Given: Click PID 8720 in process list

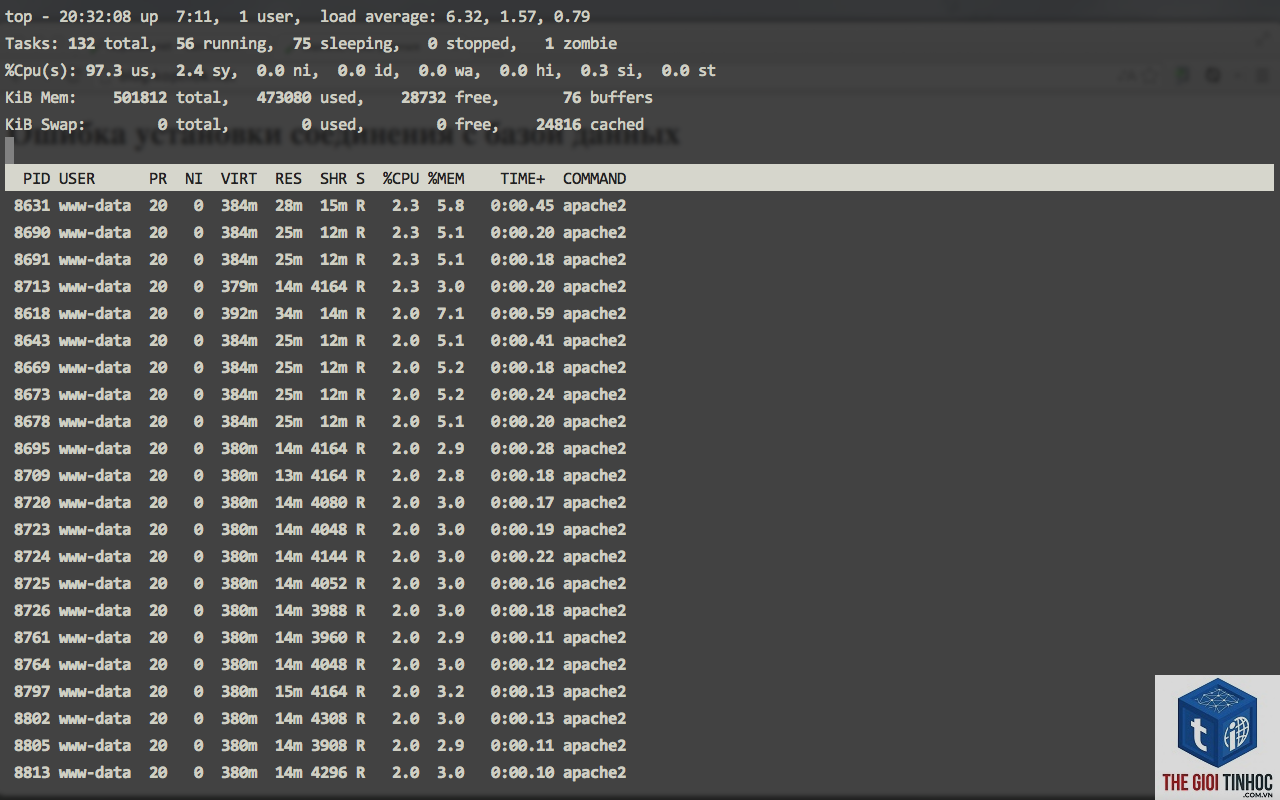Looking at the screenshot, I should (x=32, y=502).
